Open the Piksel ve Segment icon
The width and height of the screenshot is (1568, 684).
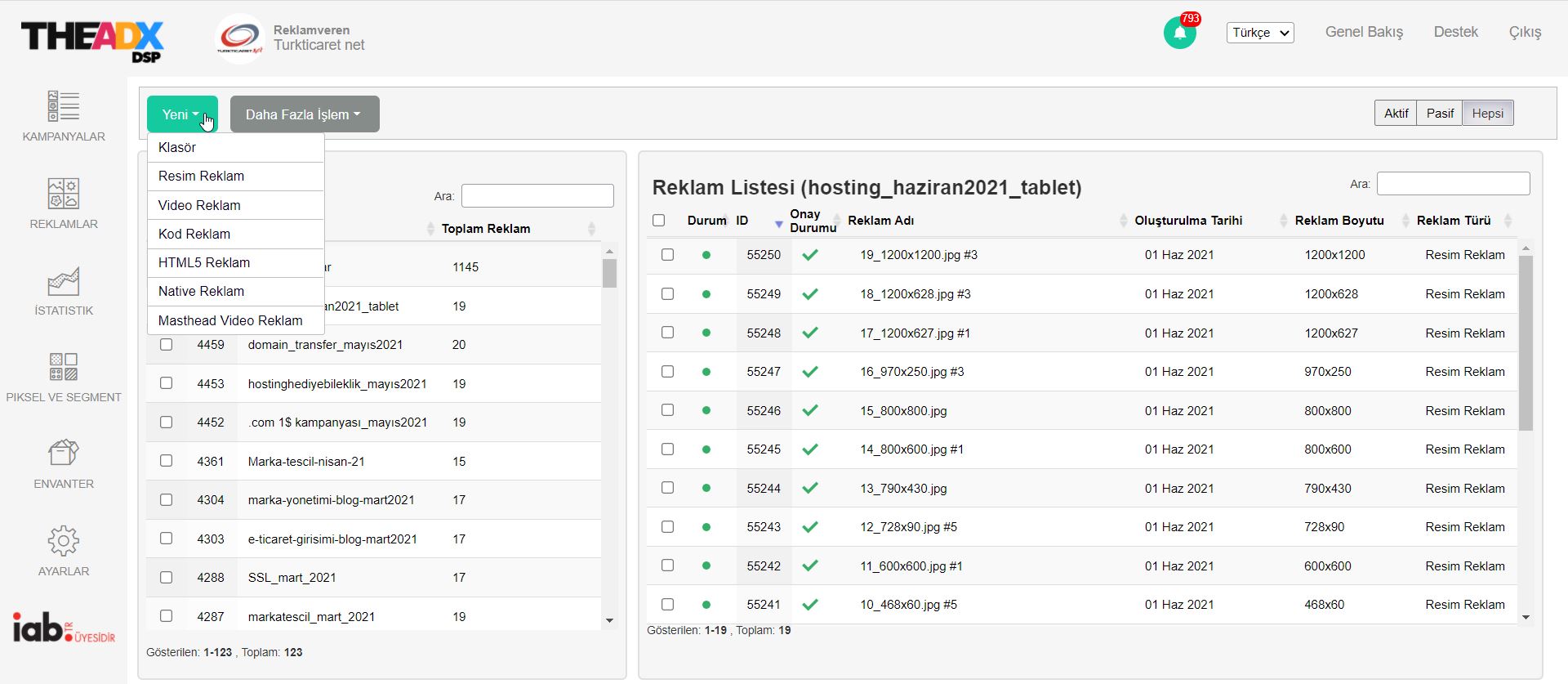point(64,367)
